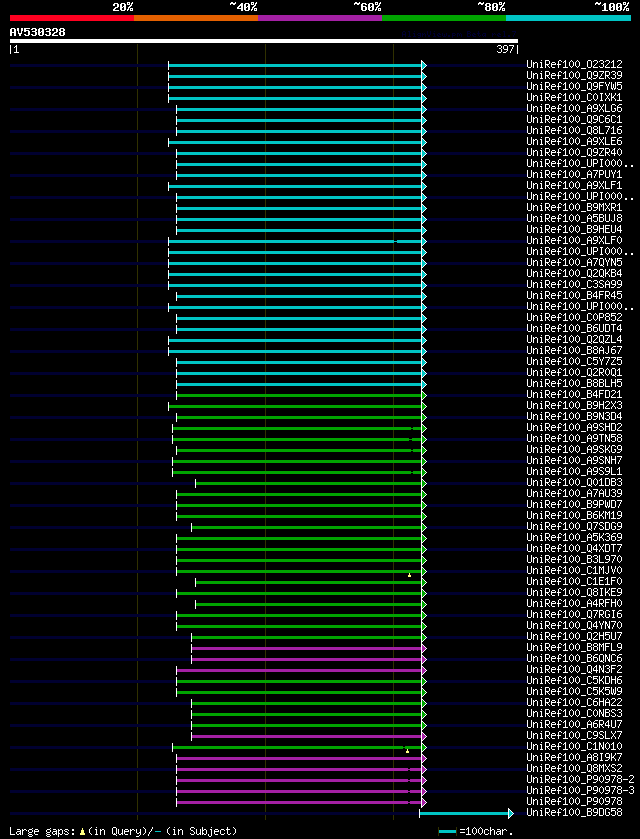Click the UniRef100_C5Y7Z5 label

(x=574, y=362)
